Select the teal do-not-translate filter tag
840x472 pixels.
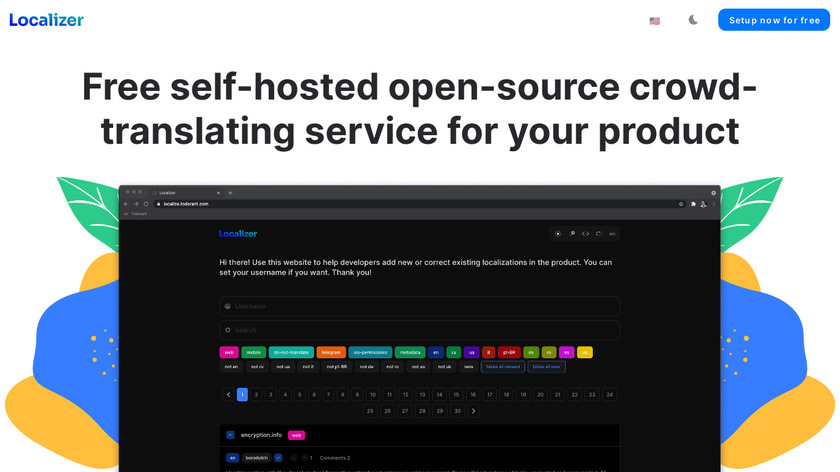pos(291,353)
